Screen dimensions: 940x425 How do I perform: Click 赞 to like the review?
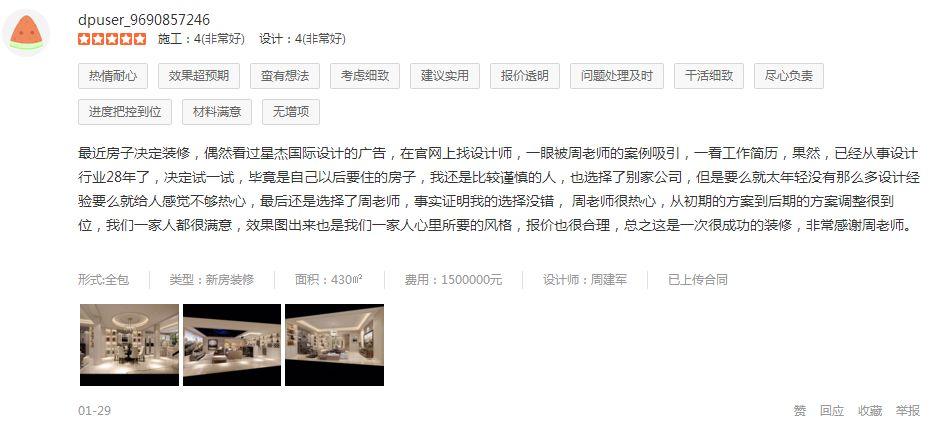[x=800, y=411]
